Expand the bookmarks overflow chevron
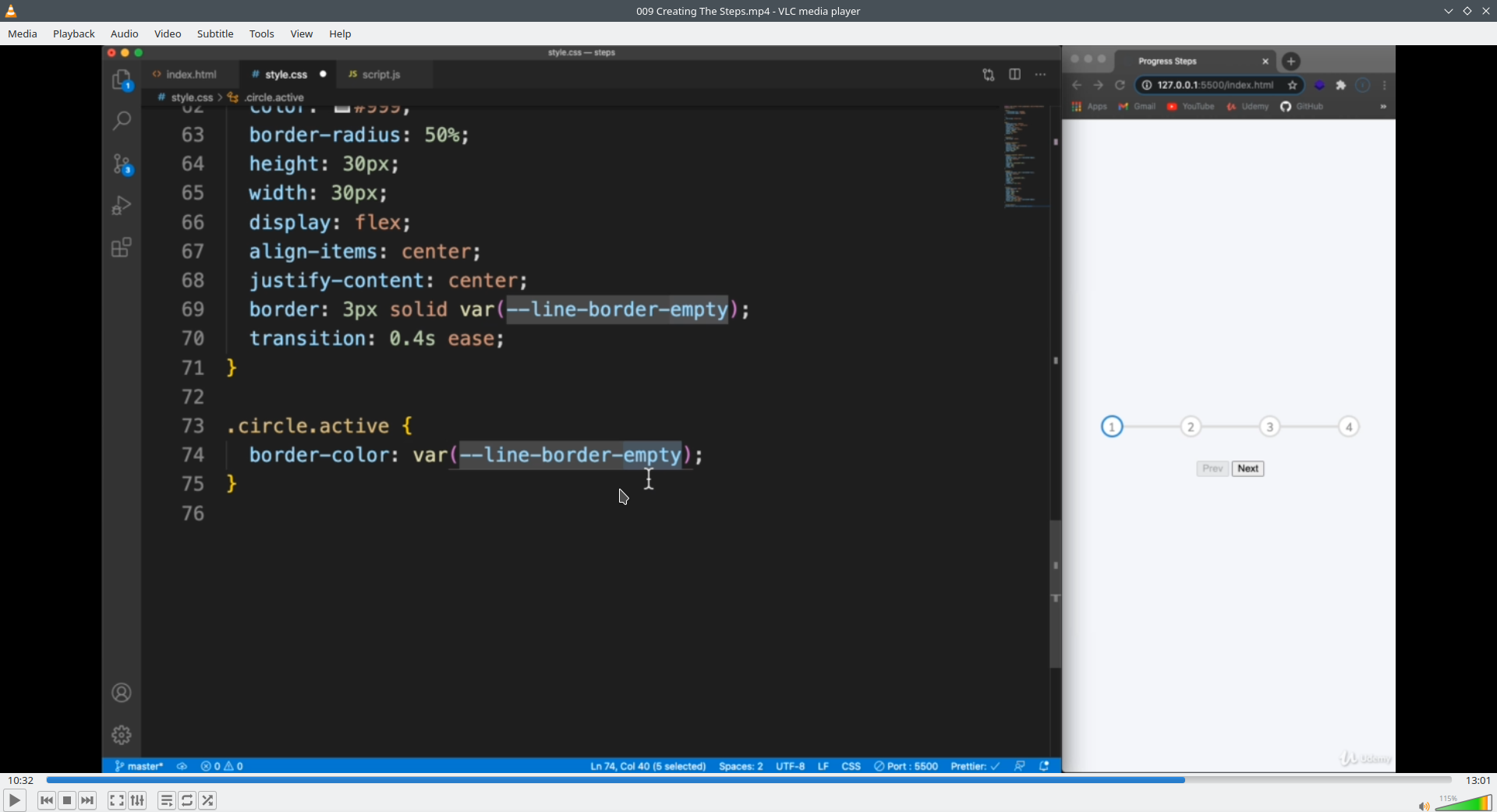1497x812 pixels. 1383,107
